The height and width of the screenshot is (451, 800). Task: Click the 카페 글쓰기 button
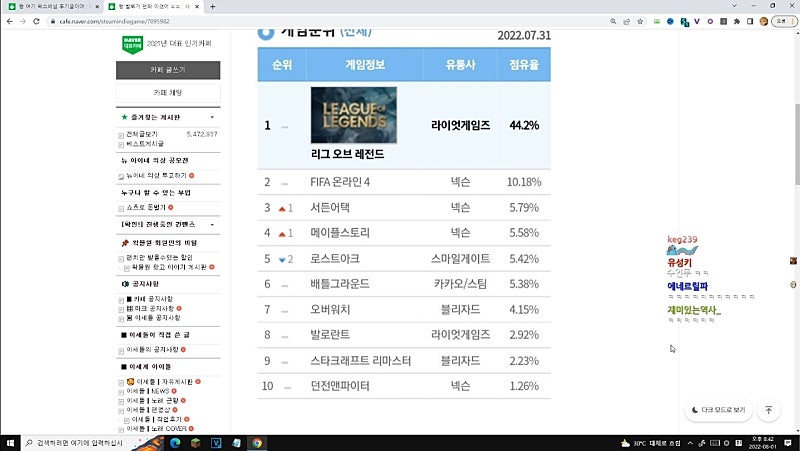pos(168,70)
